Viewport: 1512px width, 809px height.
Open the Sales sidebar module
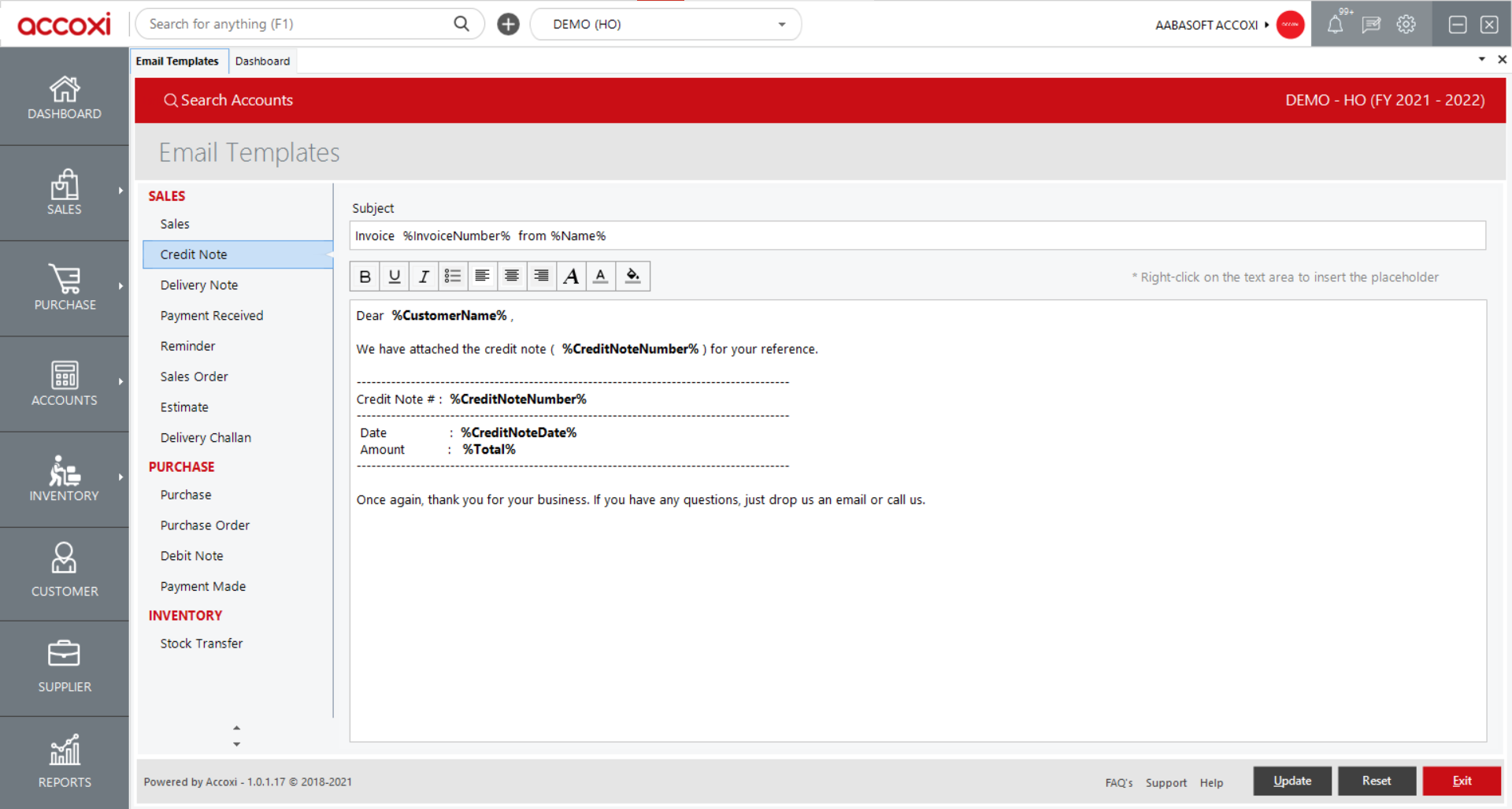coord(65,193)
